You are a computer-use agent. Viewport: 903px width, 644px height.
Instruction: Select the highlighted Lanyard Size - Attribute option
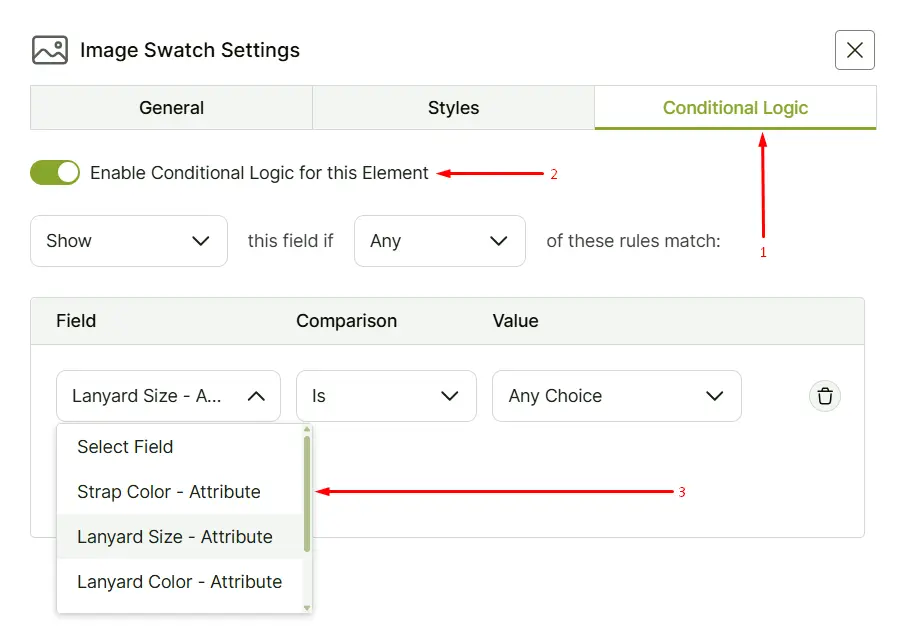pos(173,537)
